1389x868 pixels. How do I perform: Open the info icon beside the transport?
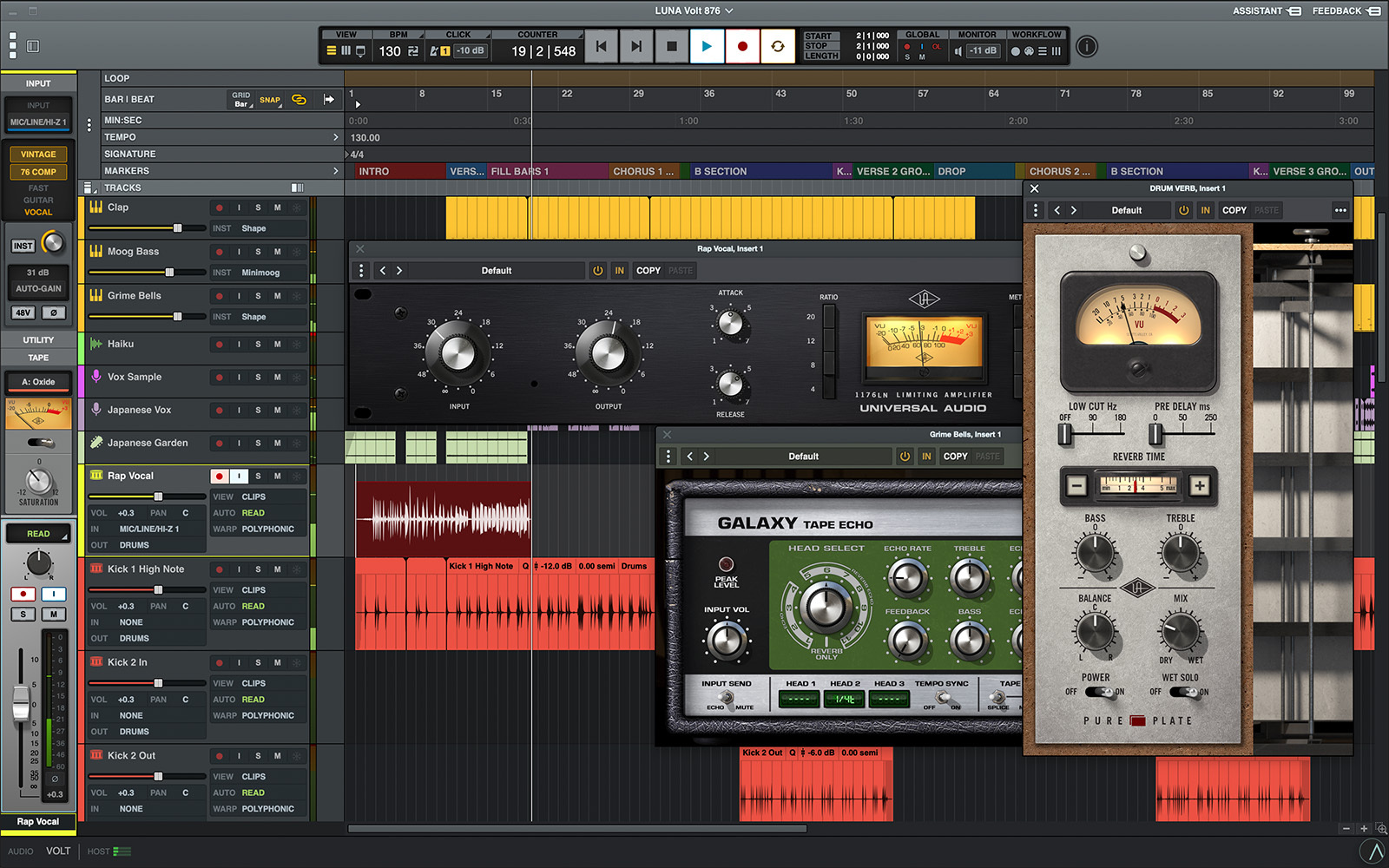click(1086, 47)
